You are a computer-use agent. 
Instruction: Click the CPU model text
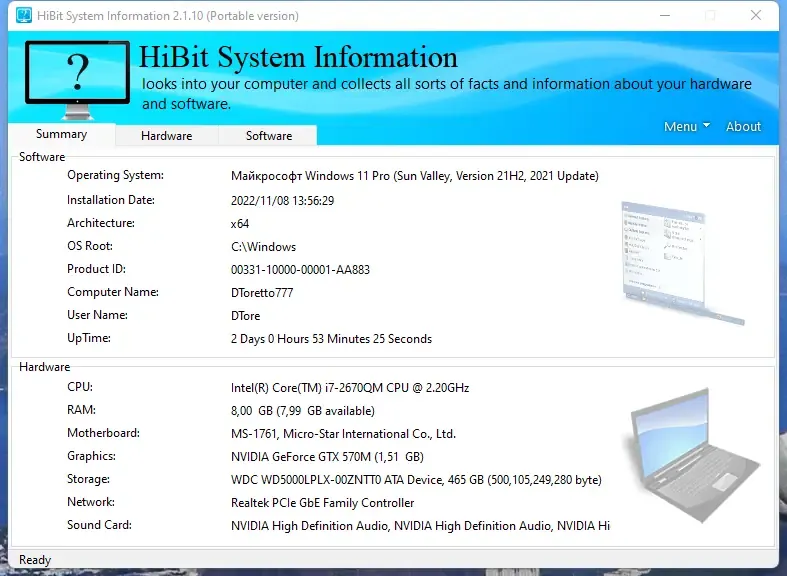click(350, 388)
